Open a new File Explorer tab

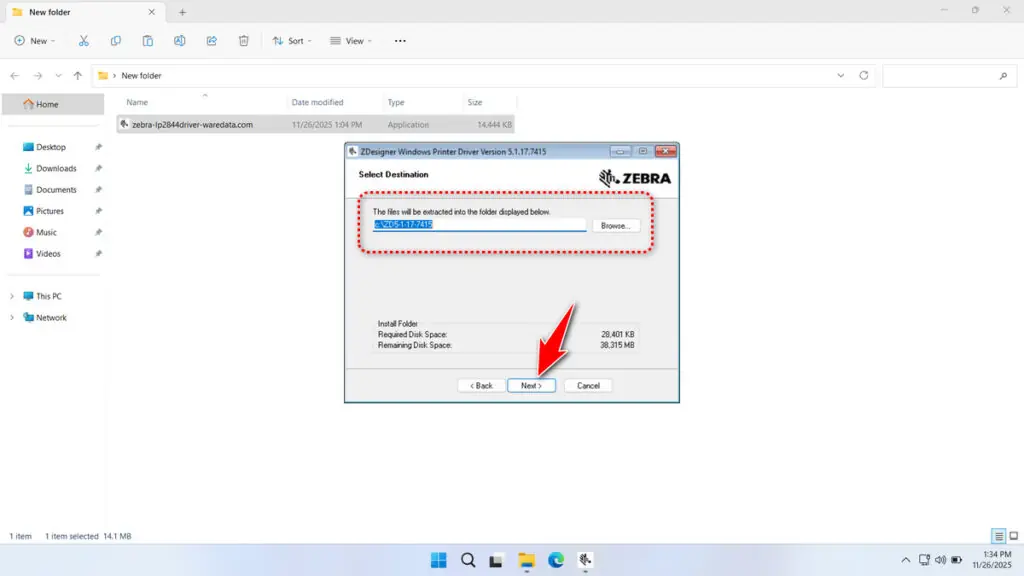[x=182, y=12]
